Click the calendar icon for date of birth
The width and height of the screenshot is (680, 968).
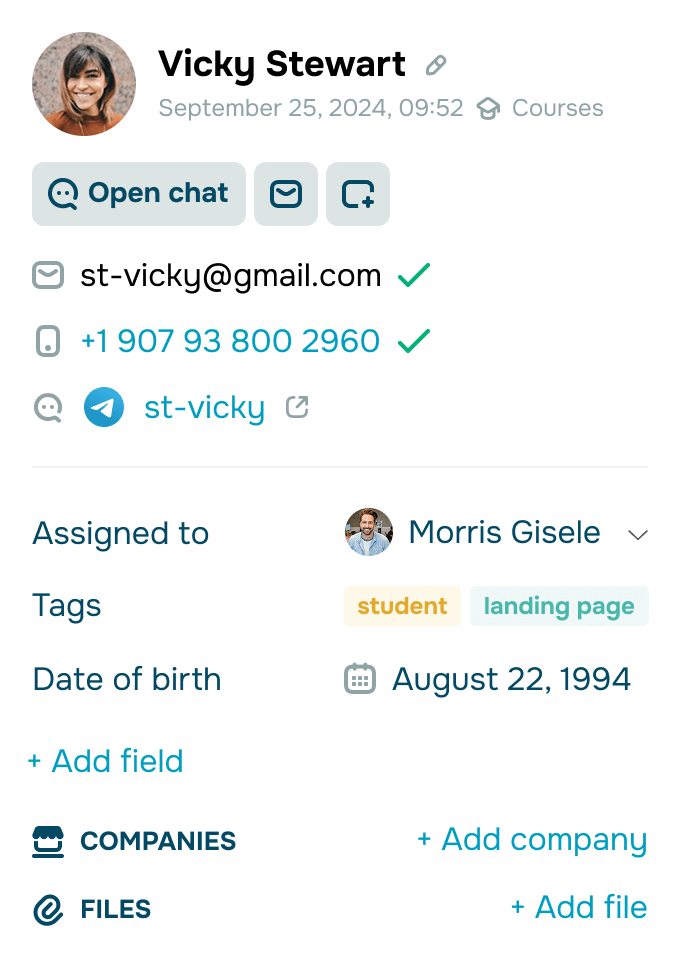360,679
